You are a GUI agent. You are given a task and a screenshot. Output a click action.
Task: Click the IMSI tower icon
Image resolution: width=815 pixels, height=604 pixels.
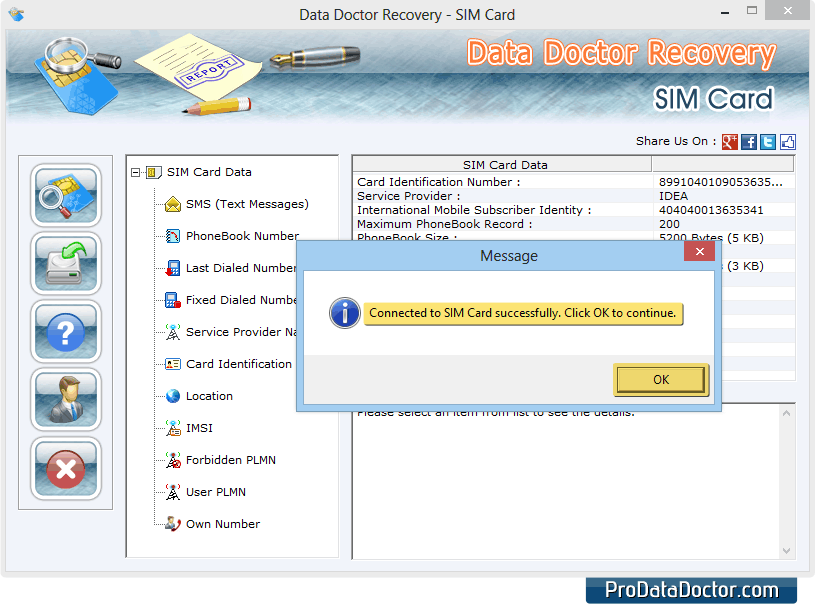(173, 428)
